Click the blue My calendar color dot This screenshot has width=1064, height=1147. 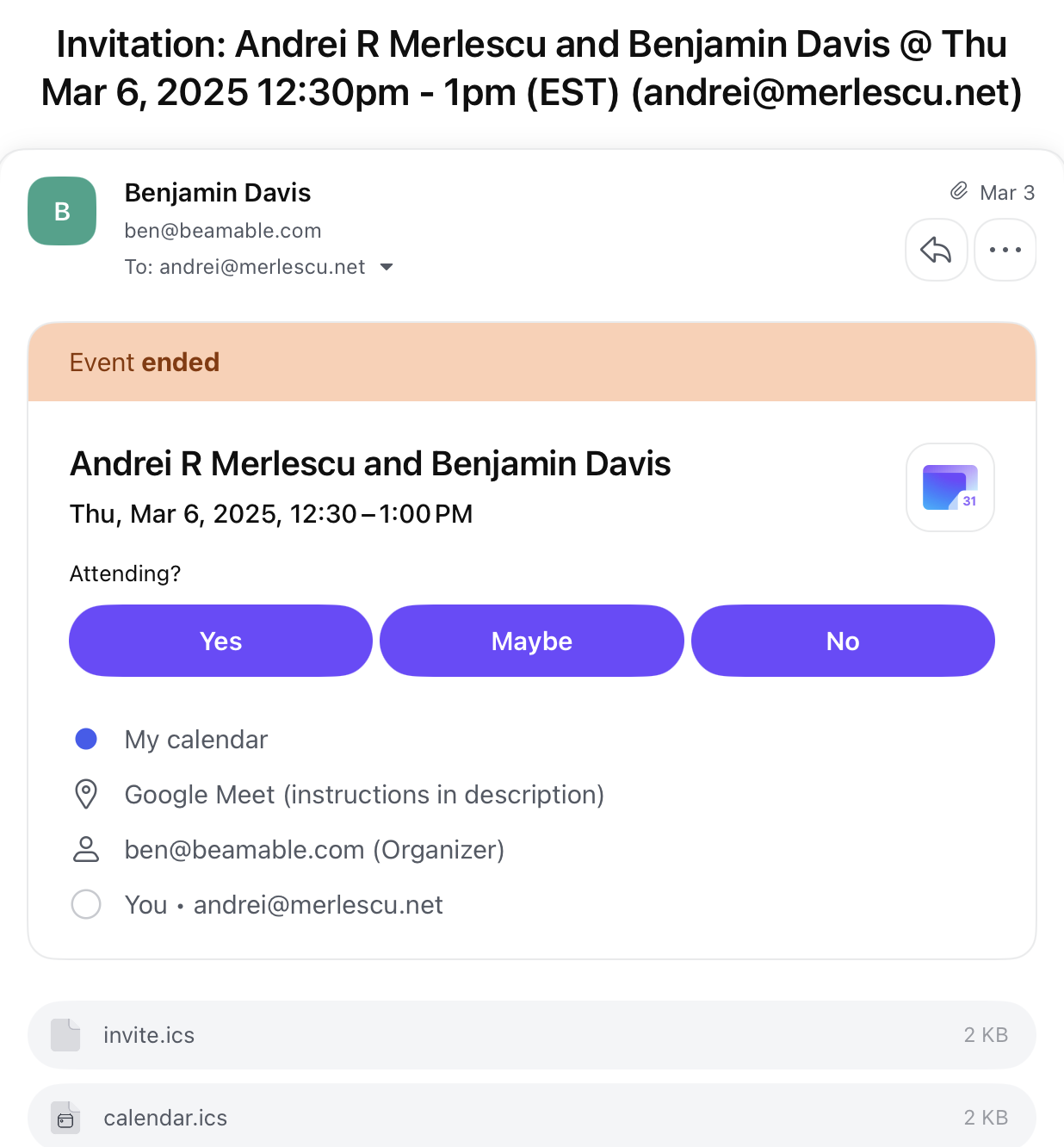(86, 739)
